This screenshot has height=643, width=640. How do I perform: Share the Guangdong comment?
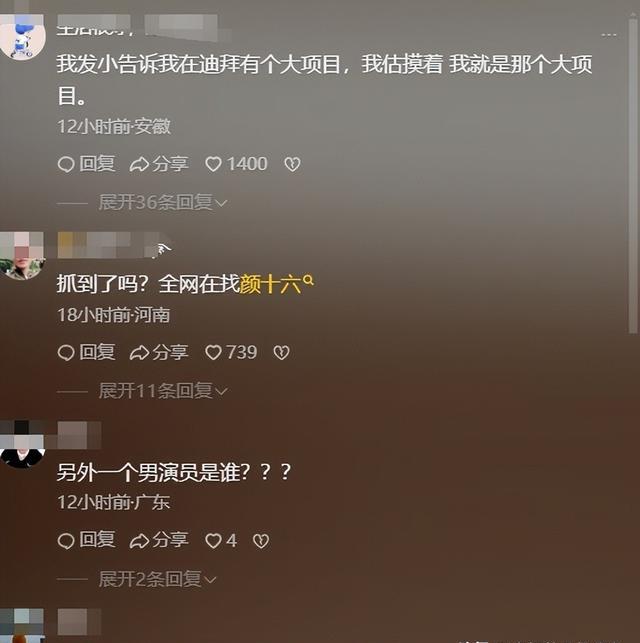[x=159, y=540]
